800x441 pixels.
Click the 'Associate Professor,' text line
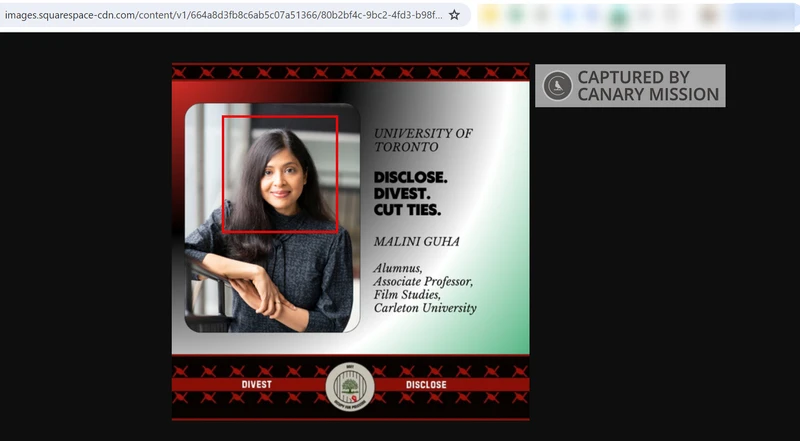423,282
